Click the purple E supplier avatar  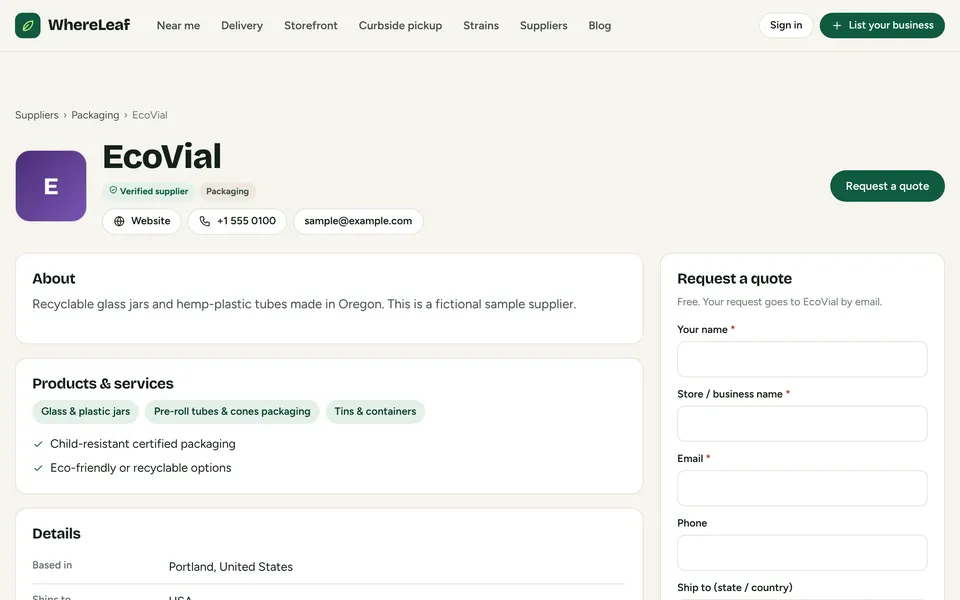tap(51, 186)
